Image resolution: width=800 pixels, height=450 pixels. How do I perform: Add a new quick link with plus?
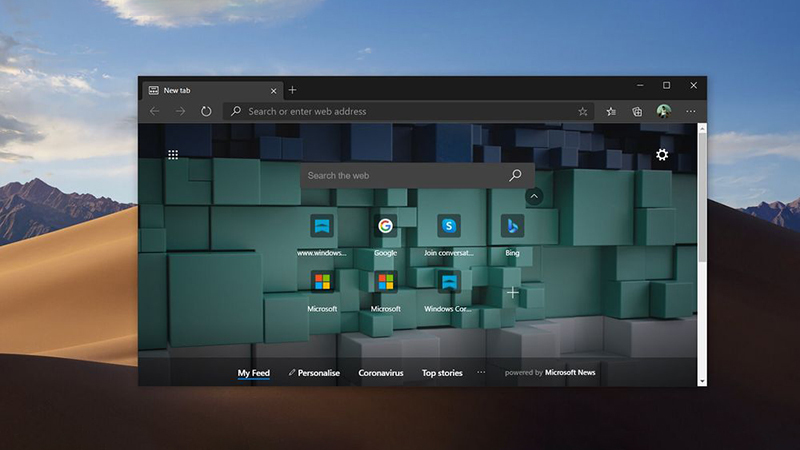513,292
